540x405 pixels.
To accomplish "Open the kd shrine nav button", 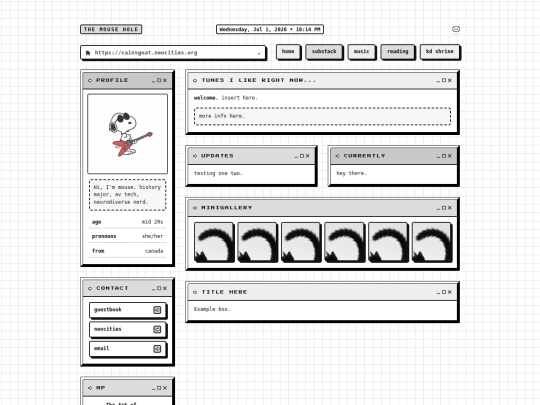I will pos(440,52).
